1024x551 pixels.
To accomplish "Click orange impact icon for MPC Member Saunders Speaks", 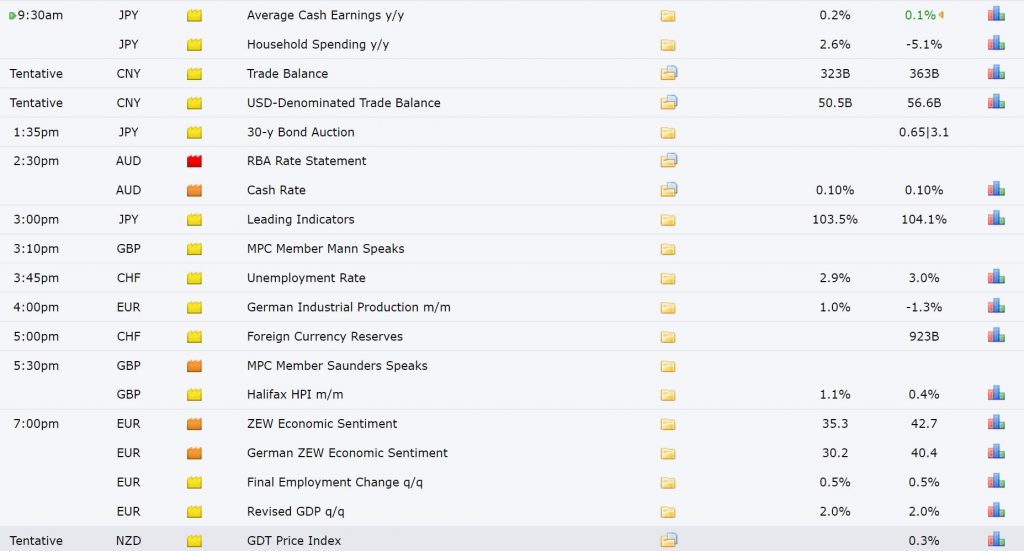I will click(194, 366).
